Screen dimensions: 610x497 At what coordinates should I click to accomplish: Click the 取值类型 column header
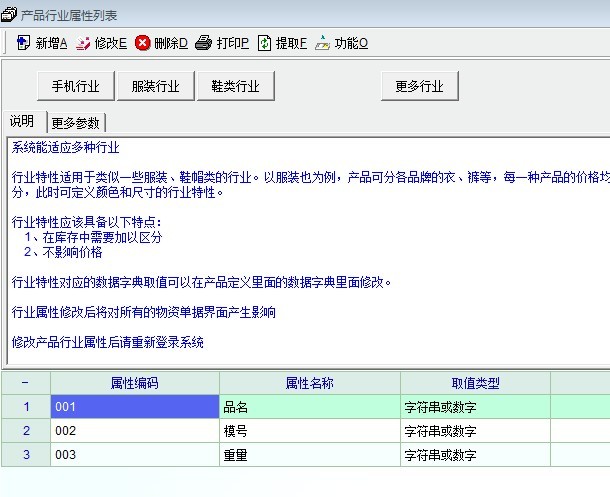[475, 383]
